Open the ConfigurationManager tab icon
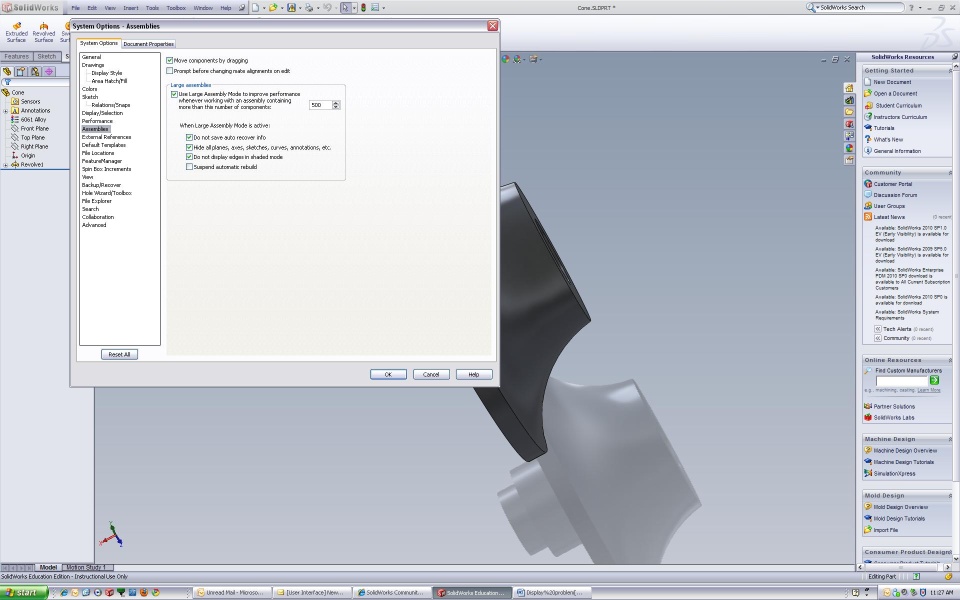The height and width of the screenshot is (600, 960). [36, 72]
